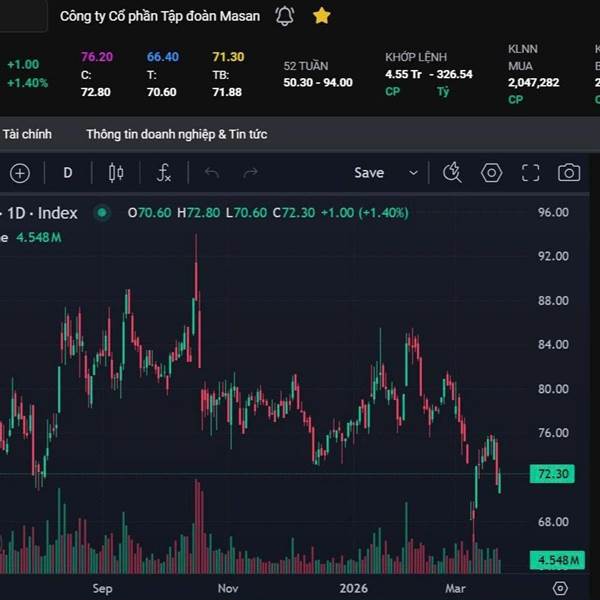
Task: Open the indicators fx menu
Action: coord(164,173)
